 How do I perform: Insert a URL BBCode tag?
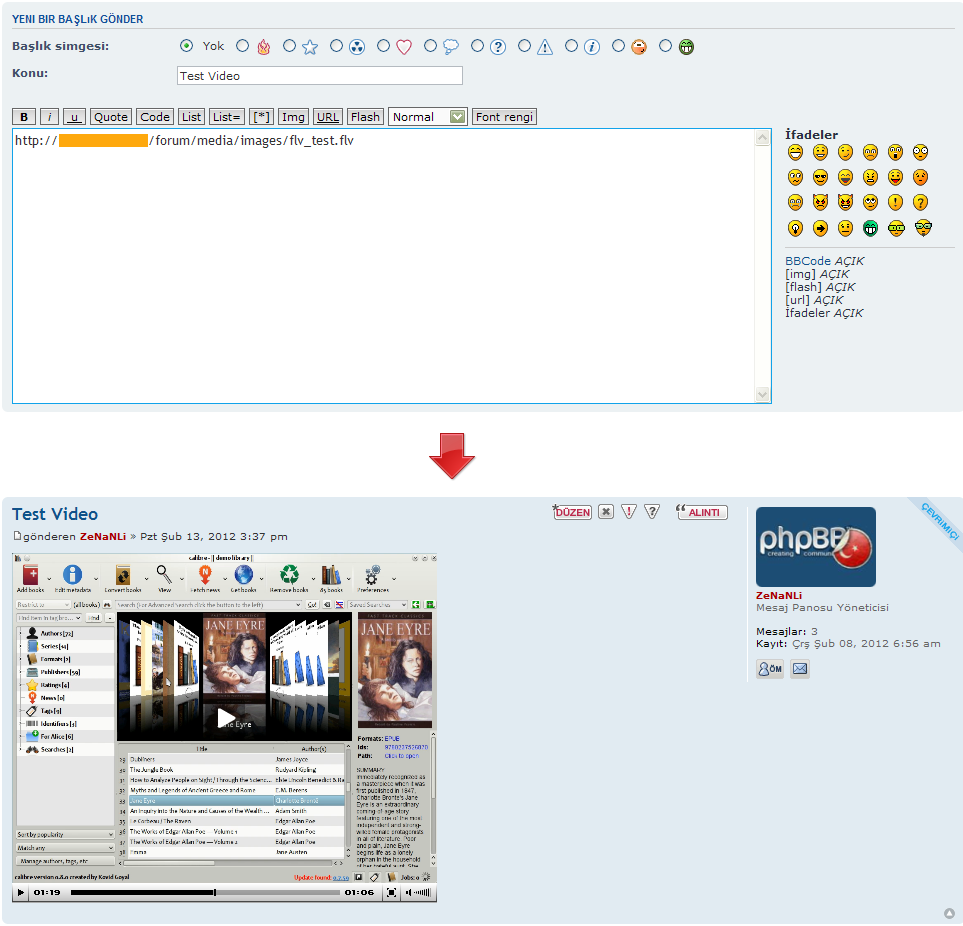click(x=328, y=117)
